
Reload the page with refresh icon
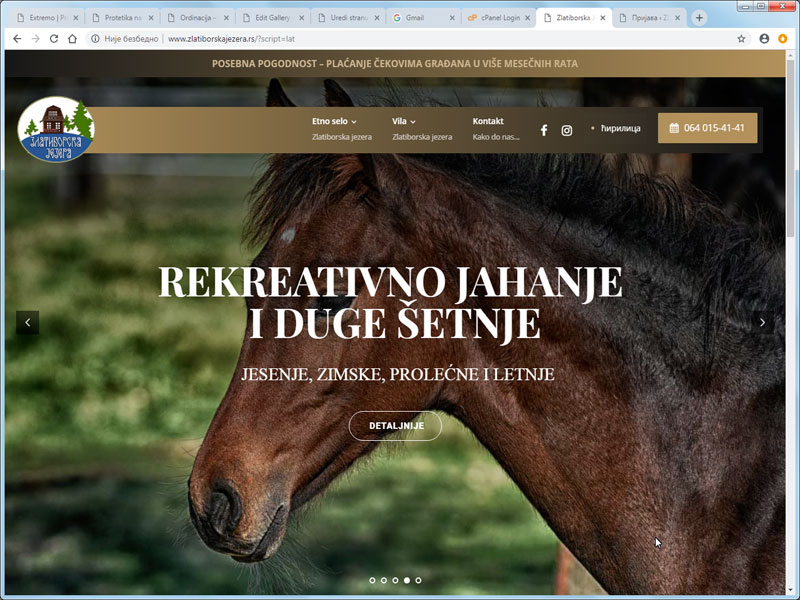click(54, 39)
